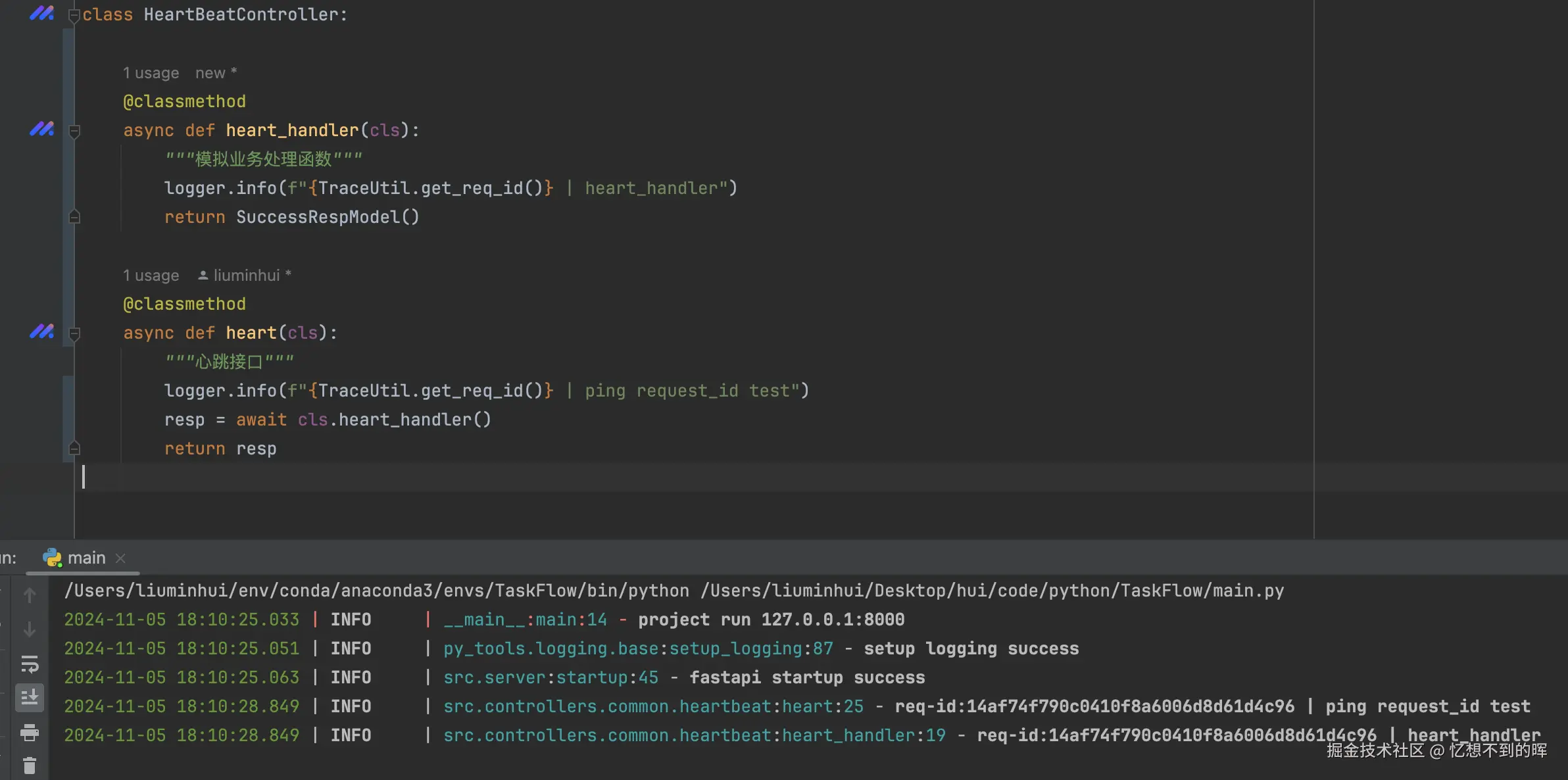Viewport: 1568px width, 780px height.
Task: Click liuminhui author hint above heart
Action: tap(246, 276)
